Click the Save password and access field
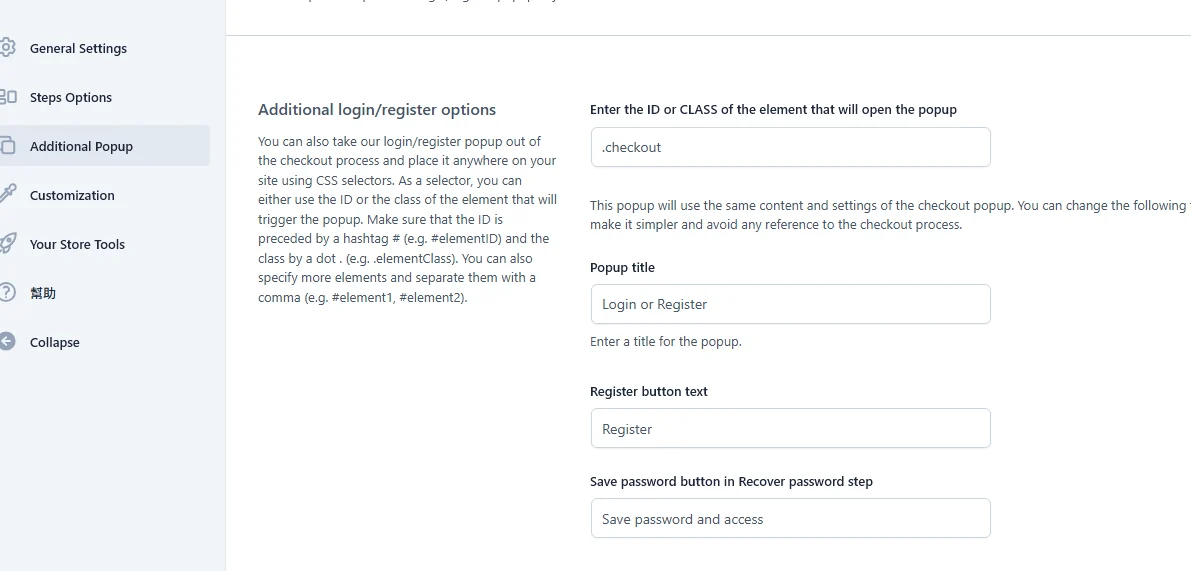1191x571 pixels. (x=791, y=519)
